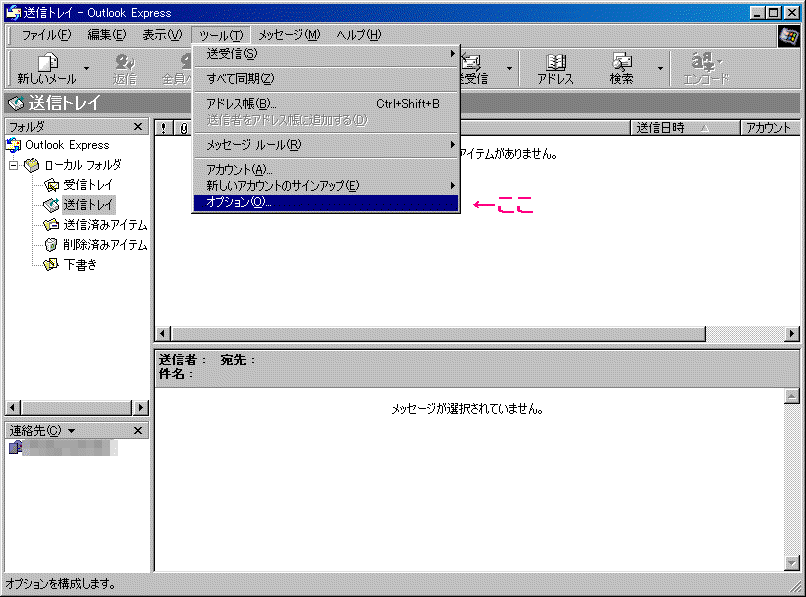The image size is (806, 597).
Task: Click the 検索 (Find) toolbar icon
Action: [x=622, y=63]
